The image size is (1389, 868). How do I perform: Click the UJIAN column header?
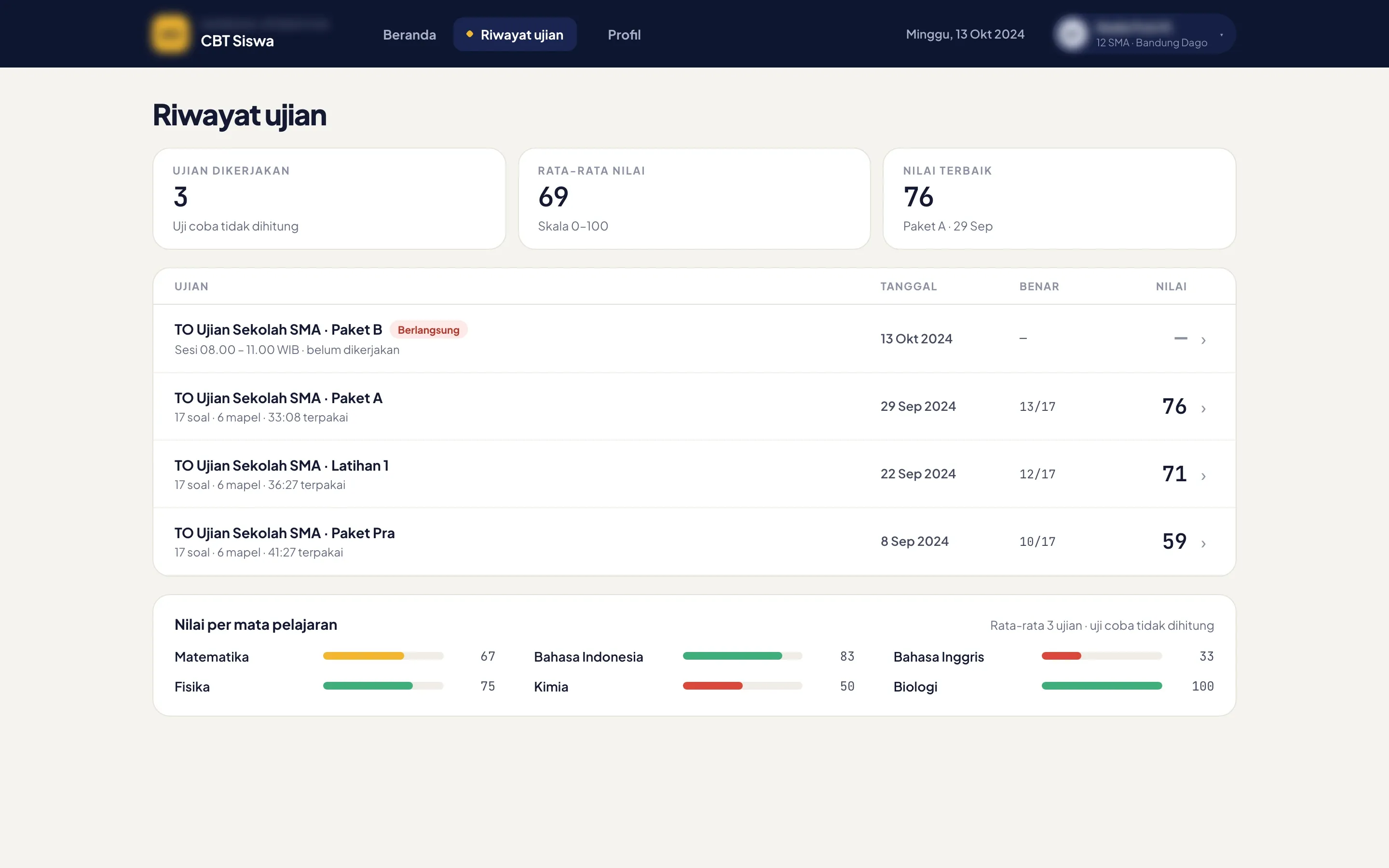tap(191, 286)
